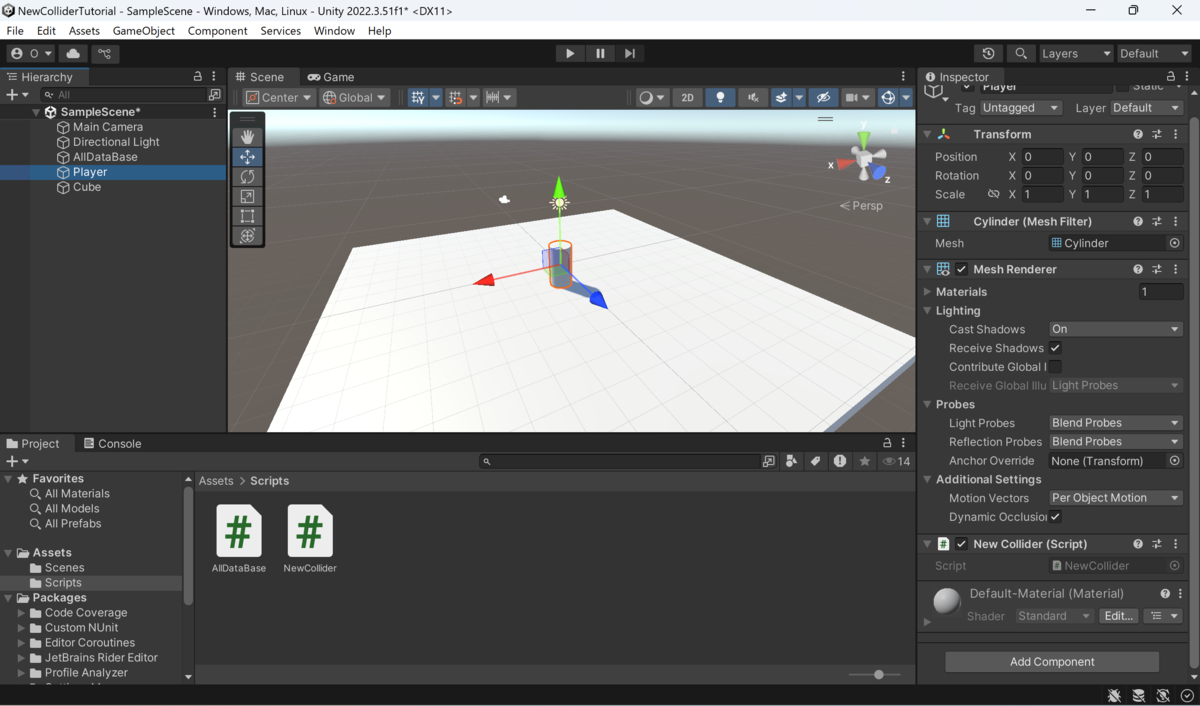The width and height of the screenshot is (1200, 706).
Task: Open the Component menu
Action: tap(217, 31)
